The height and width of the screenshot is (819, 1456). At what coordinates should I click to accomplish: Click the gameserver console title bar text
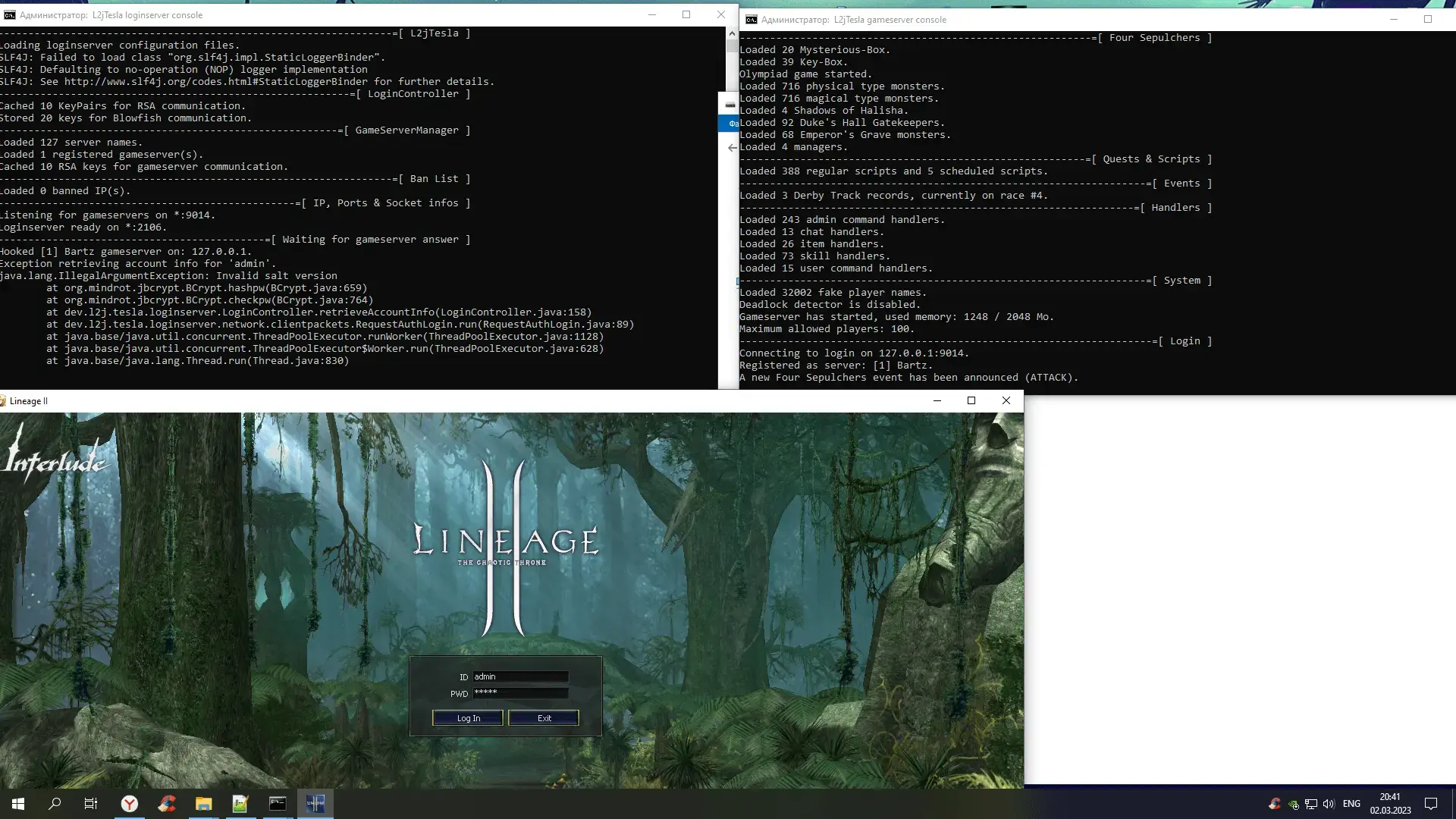coord(854,20)
